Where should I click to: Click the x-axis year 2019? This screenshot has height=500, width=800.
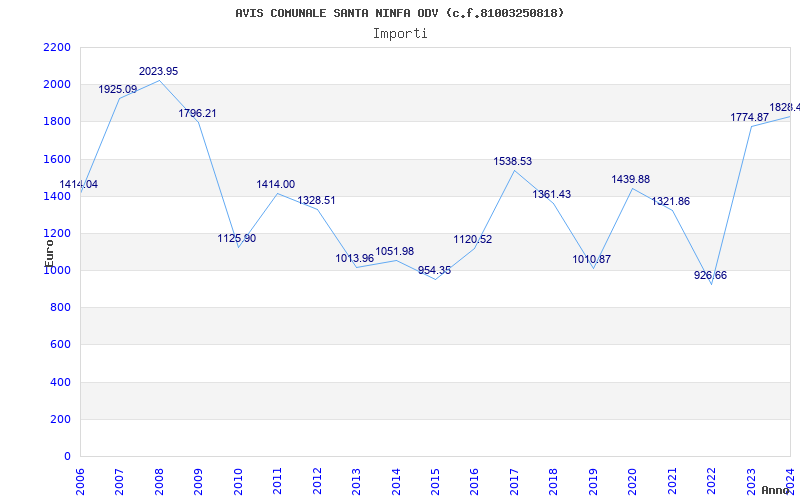(x=593, y=482)
